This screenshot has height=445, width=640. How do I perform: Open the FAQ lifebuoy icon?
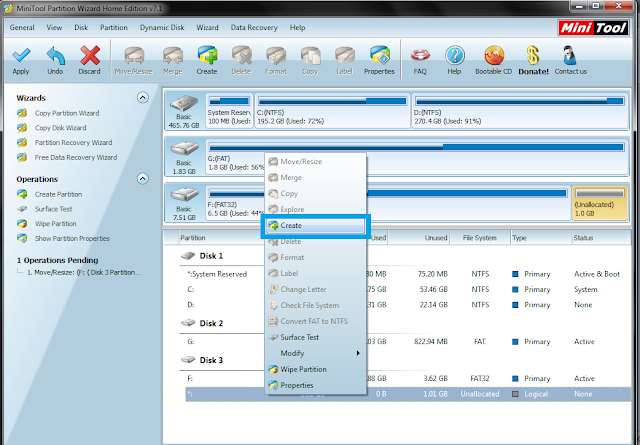pyautogui.click(x=420, y=56)
